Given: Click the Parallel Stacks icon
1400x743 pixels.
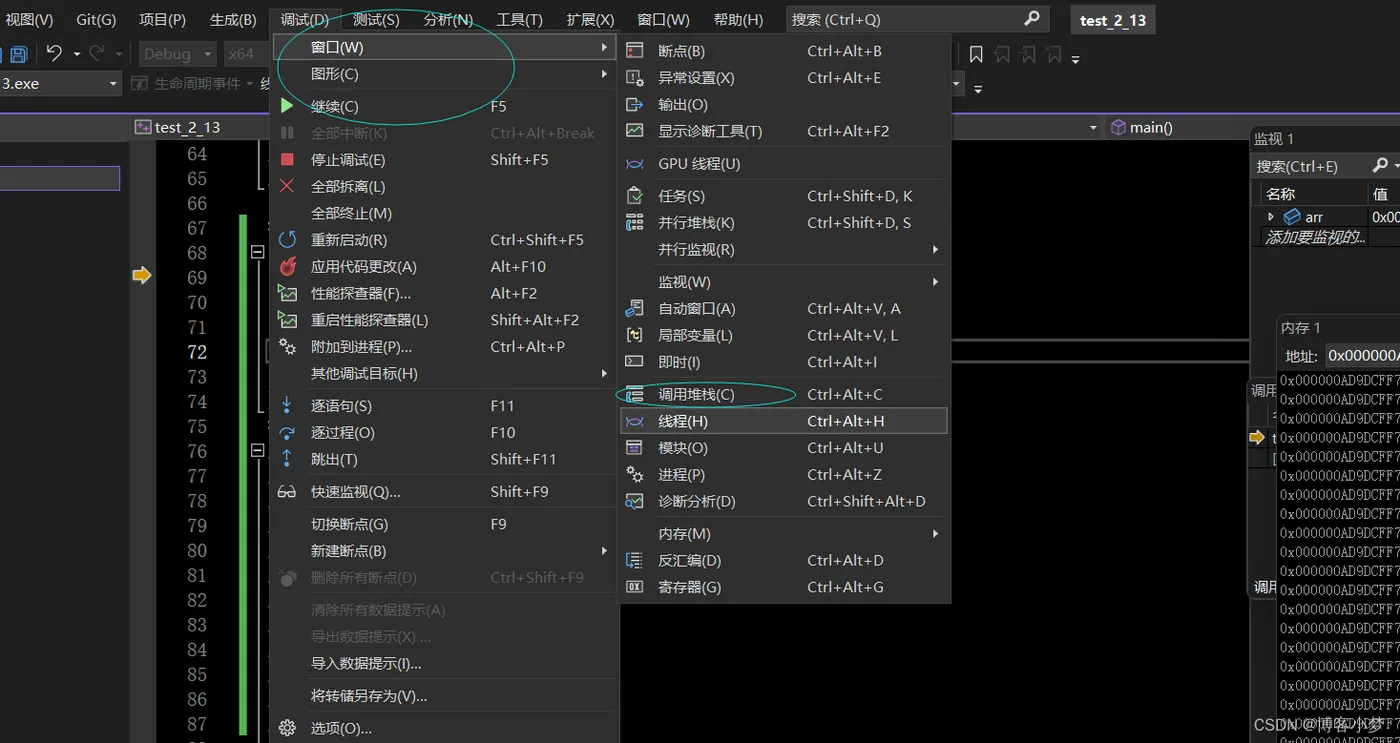Looking at the screenshot, I should [634, 222].
